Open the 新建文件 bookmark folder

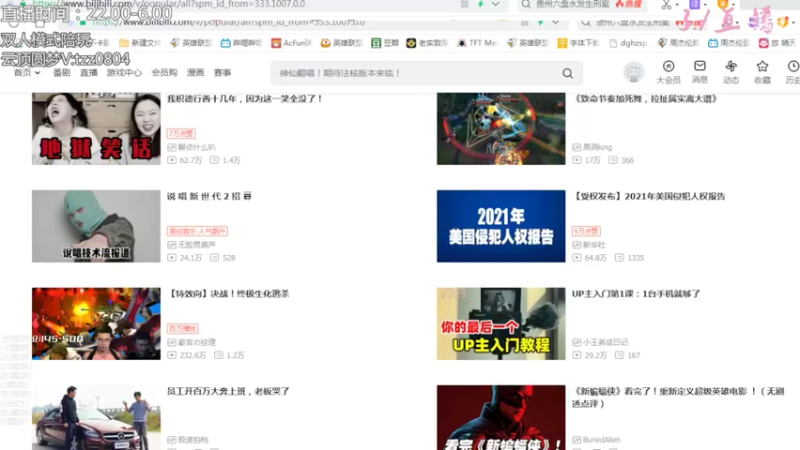139,43
